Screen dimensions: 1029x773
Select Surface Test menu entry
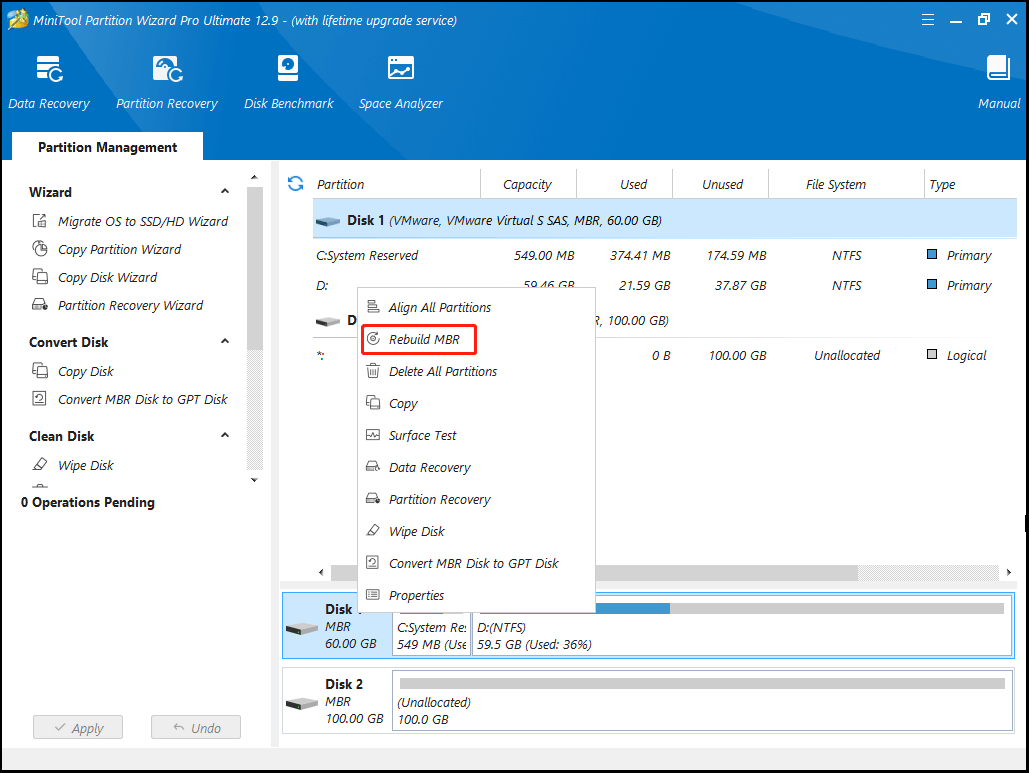coord(476,435)
